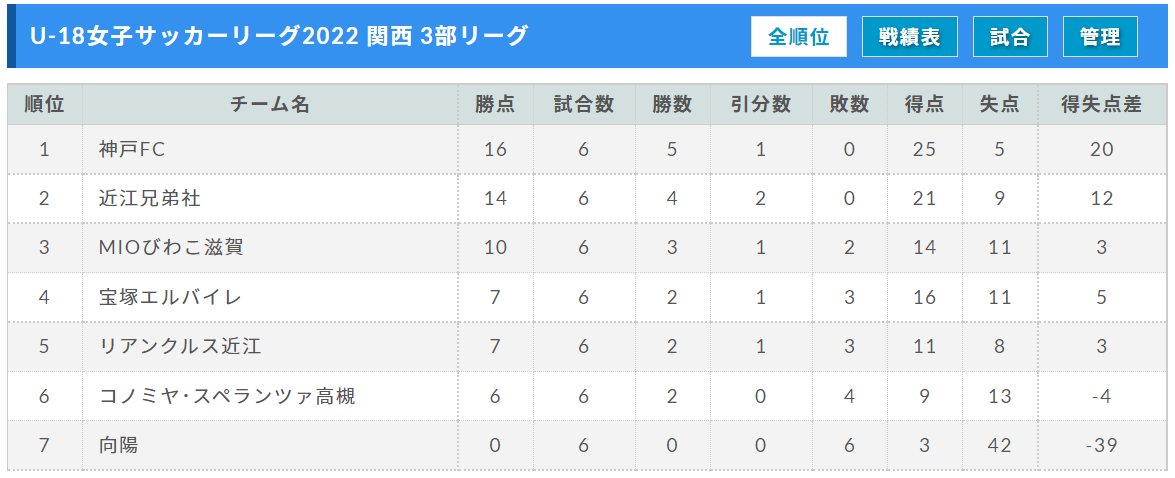Click the 試合数 column header
This screenshot has width=1175, height=478.
click(583, 105)
